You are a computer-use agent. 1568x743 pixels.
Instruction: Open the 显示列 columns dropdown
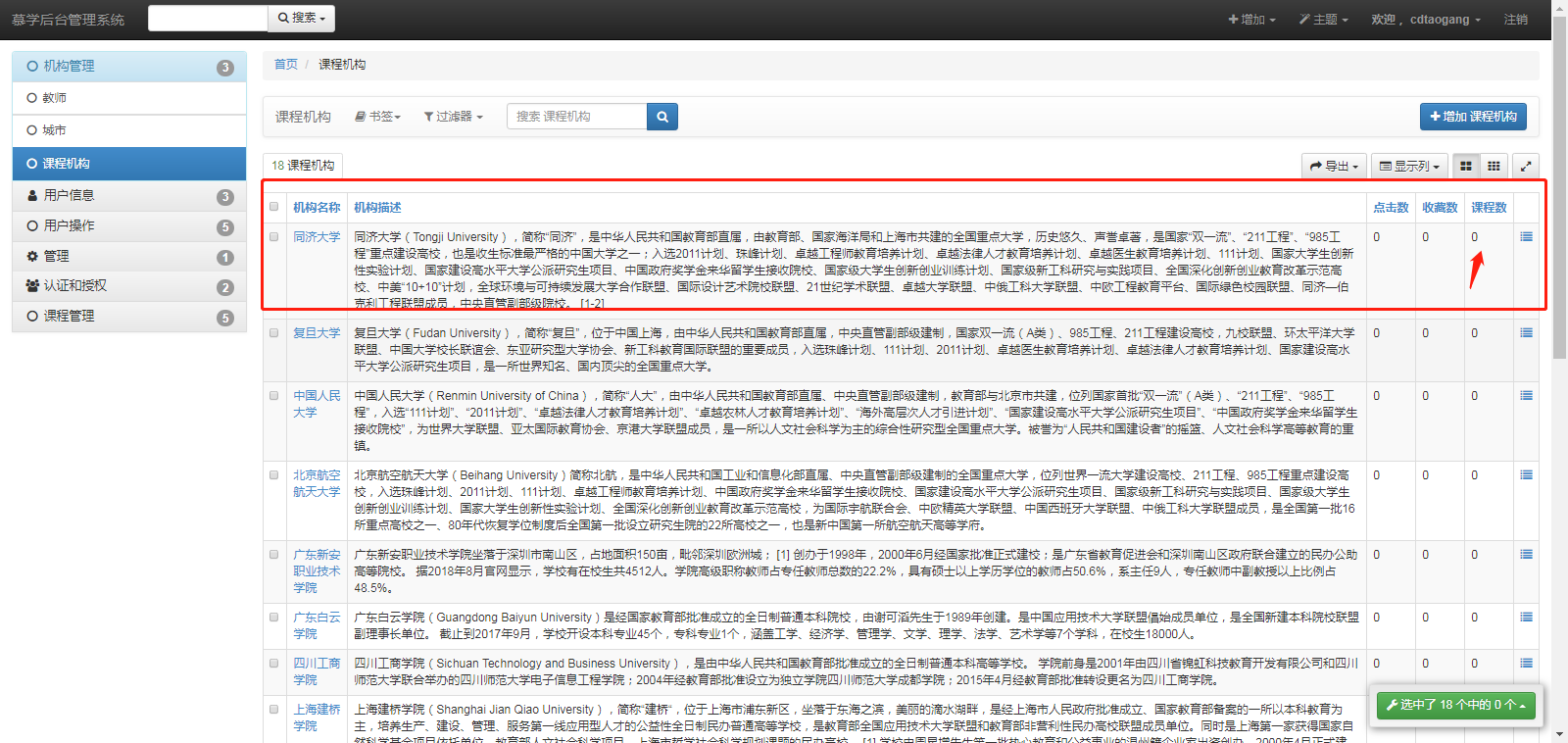tap(1409, 167)
